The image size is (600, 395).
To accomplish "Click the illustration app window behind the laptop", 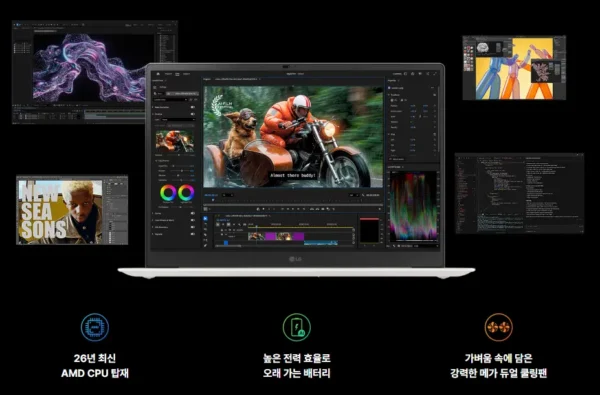I will pos(514,68).
